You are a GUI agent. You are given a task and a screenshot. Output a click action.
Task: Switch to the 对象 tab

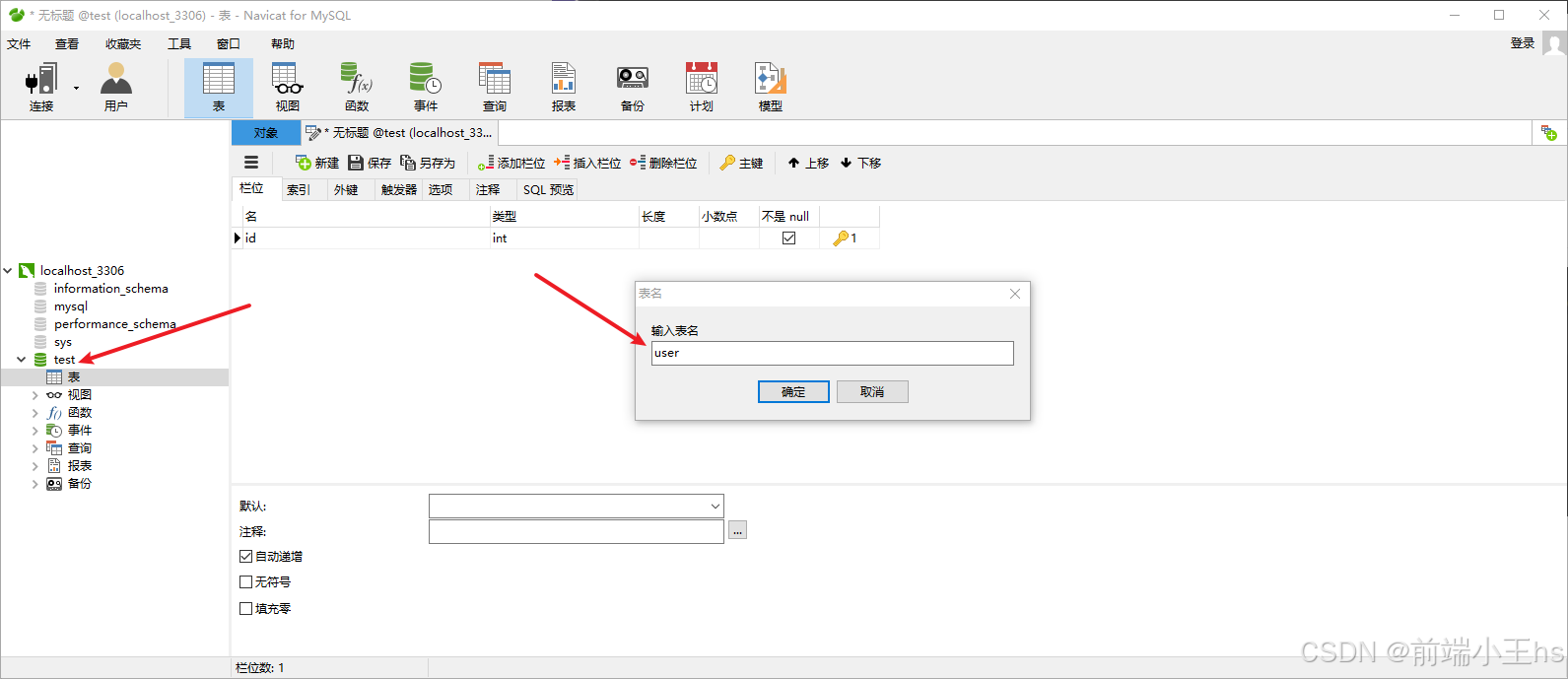266,133
